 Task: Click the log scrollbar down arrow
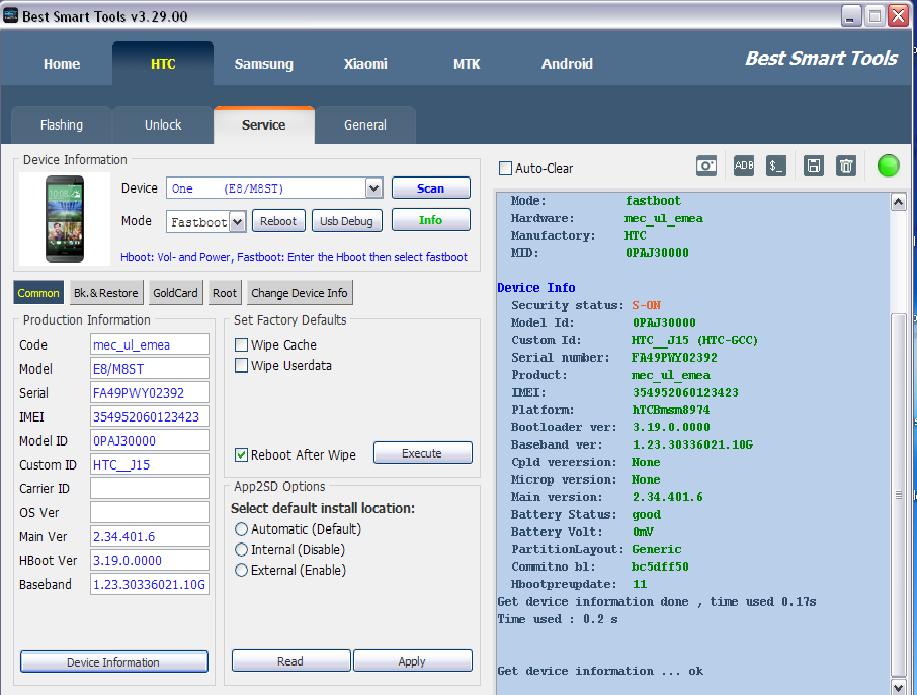click(899, 686)
